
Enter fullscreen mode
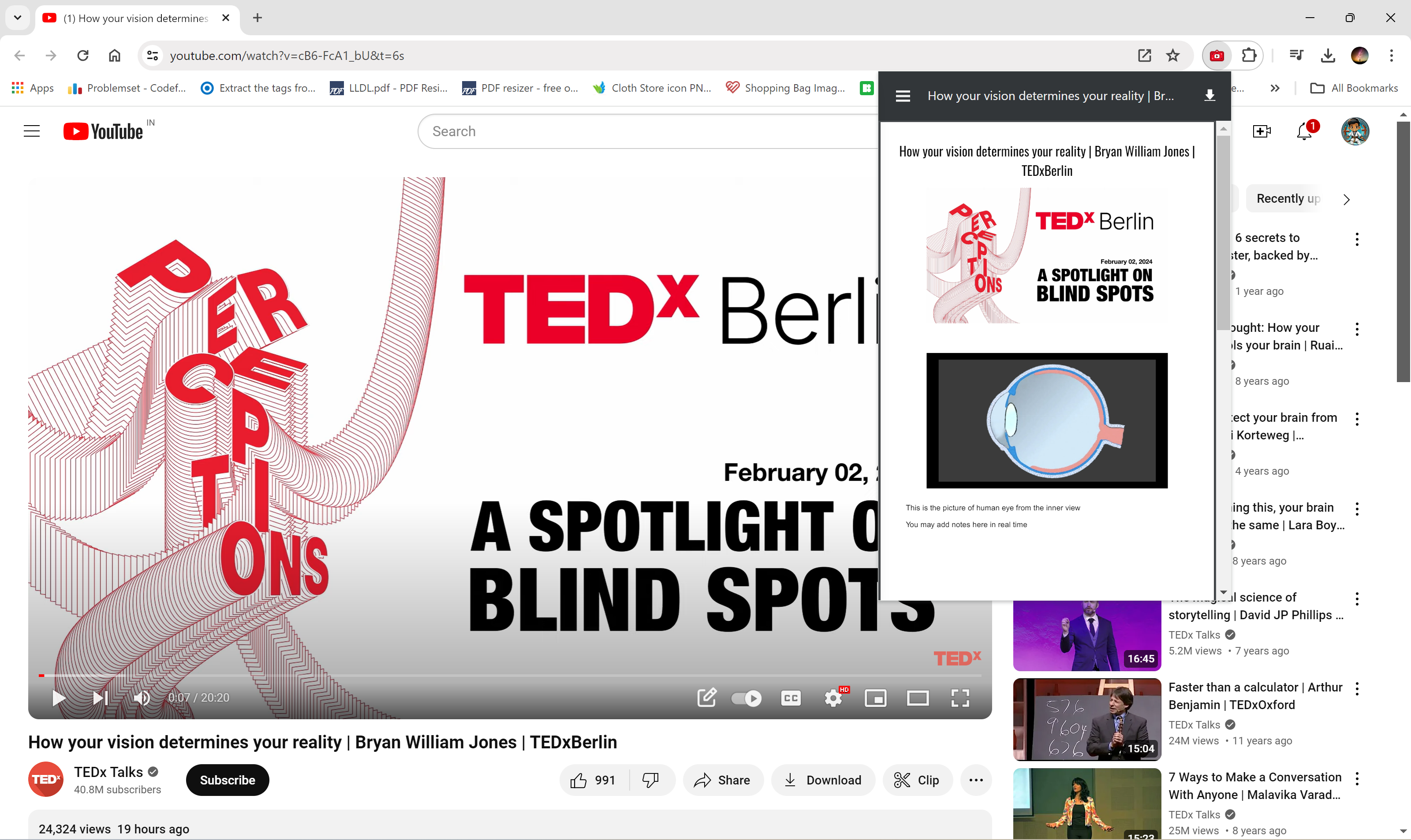tap(960, 698)
